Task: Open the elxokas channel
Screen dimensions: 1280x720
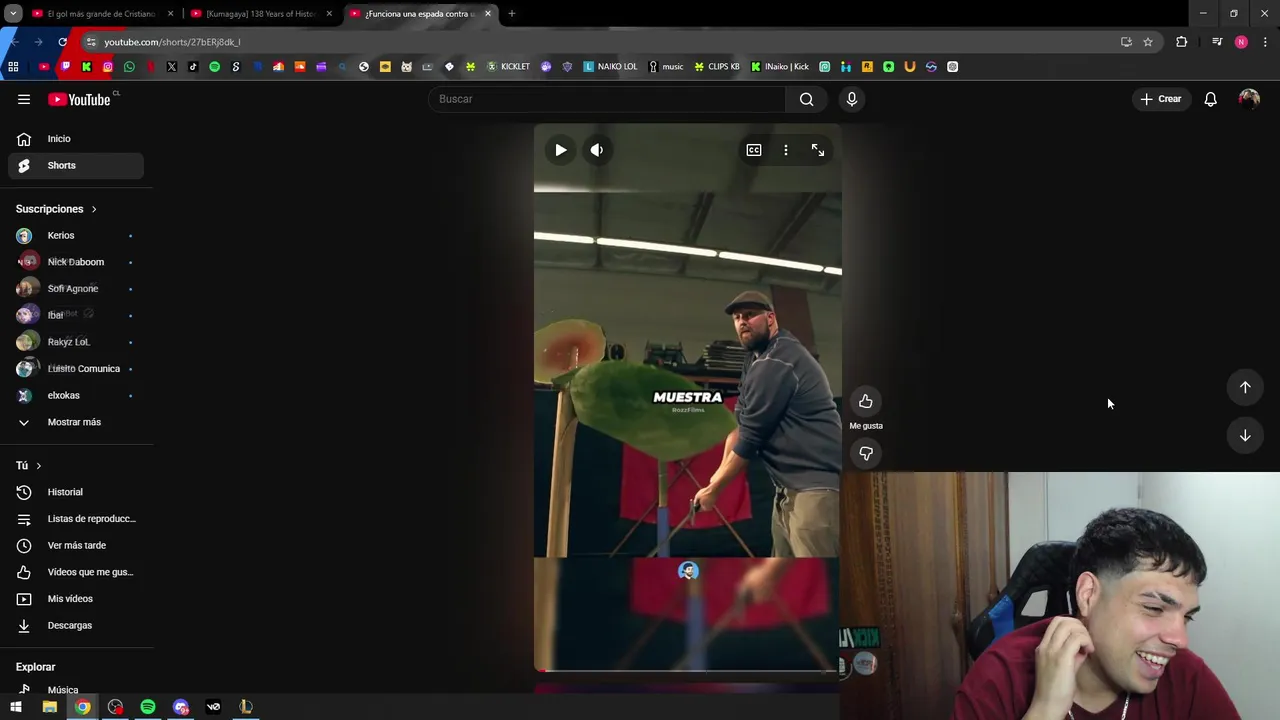Action: (76, 395)
